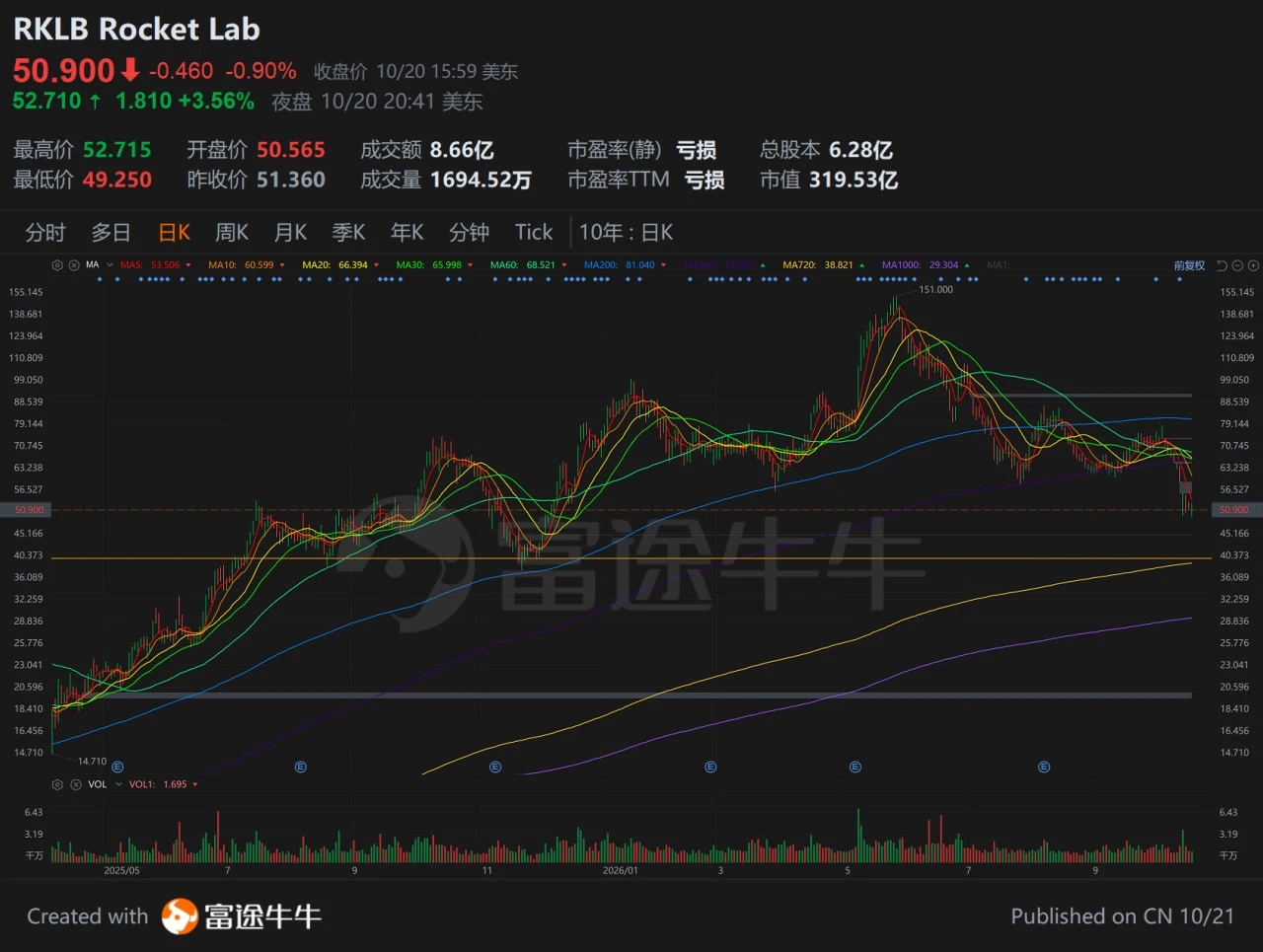Toggle the MA200 moving average line
Image resolution: width=1263 pixels, height=952 pixels.
[x=626, y=265]
